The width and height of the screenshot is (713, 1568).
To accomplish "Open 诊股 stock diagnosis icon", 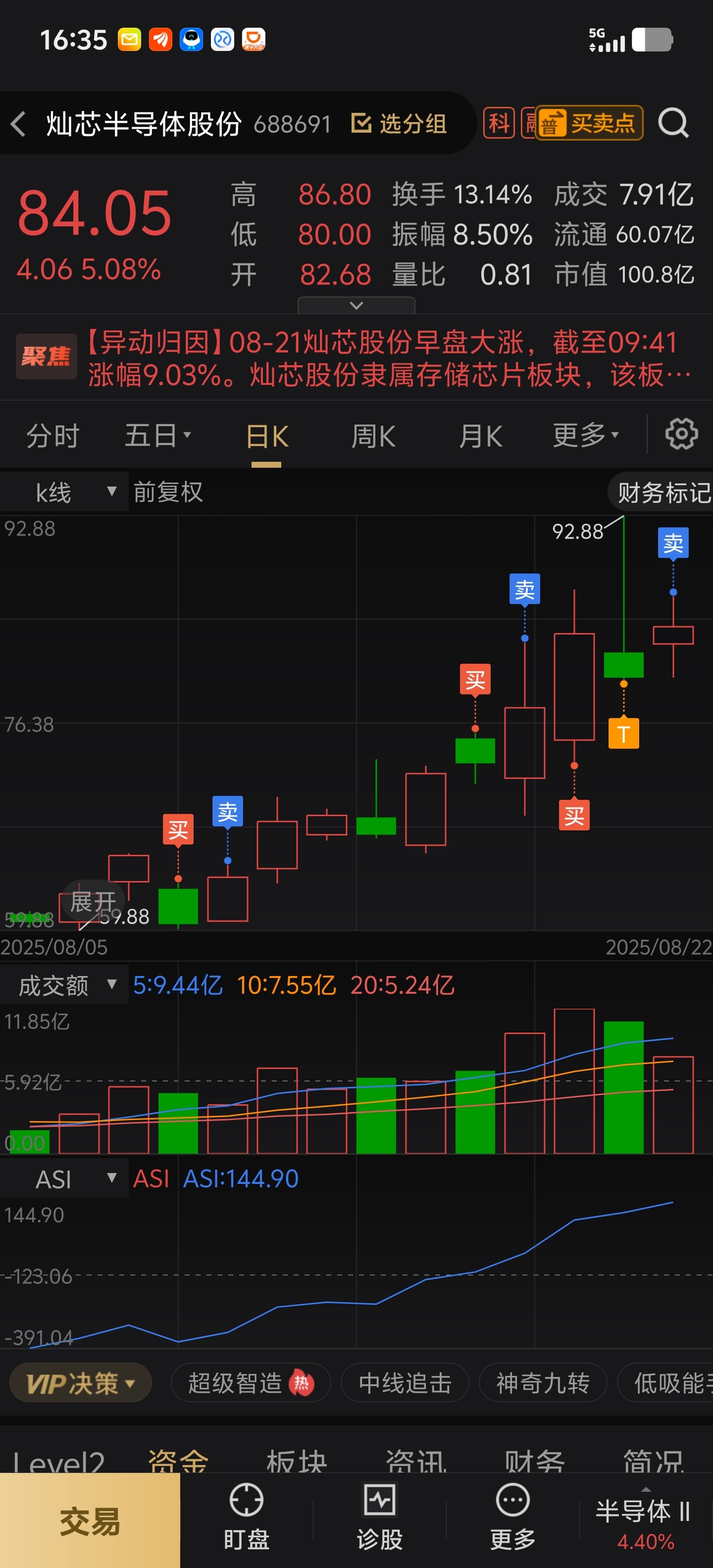I will point(380,1500).
